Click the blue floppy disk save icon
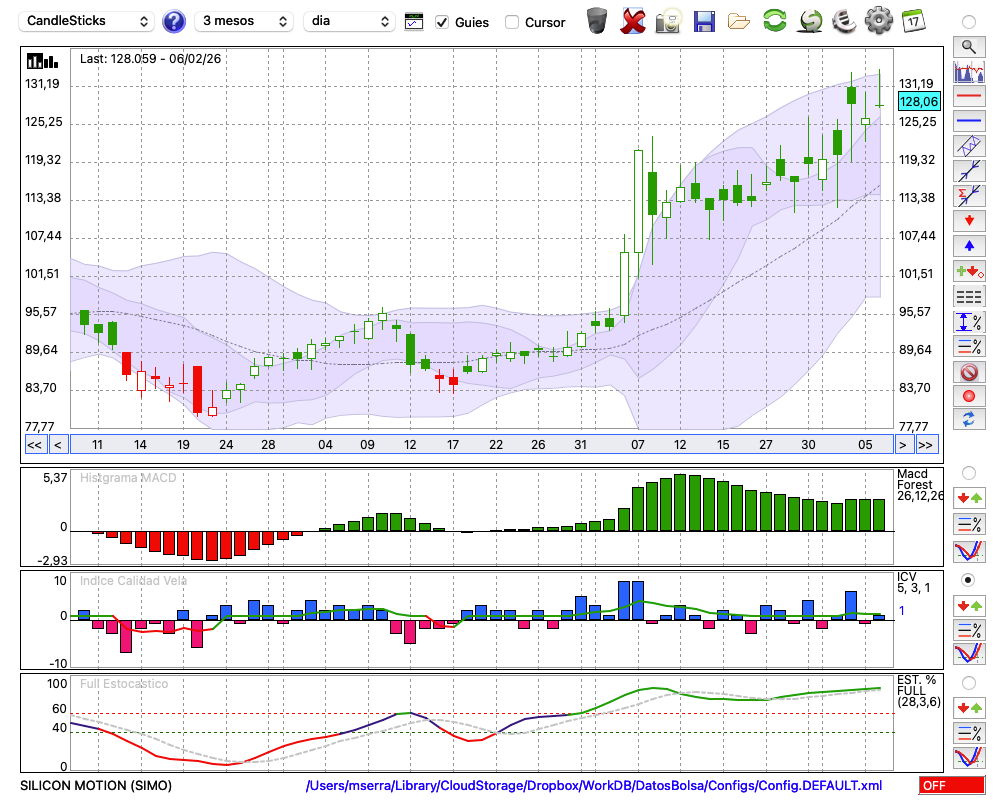The height and width of the screenshot is (800, 1000). coord(704,20)
